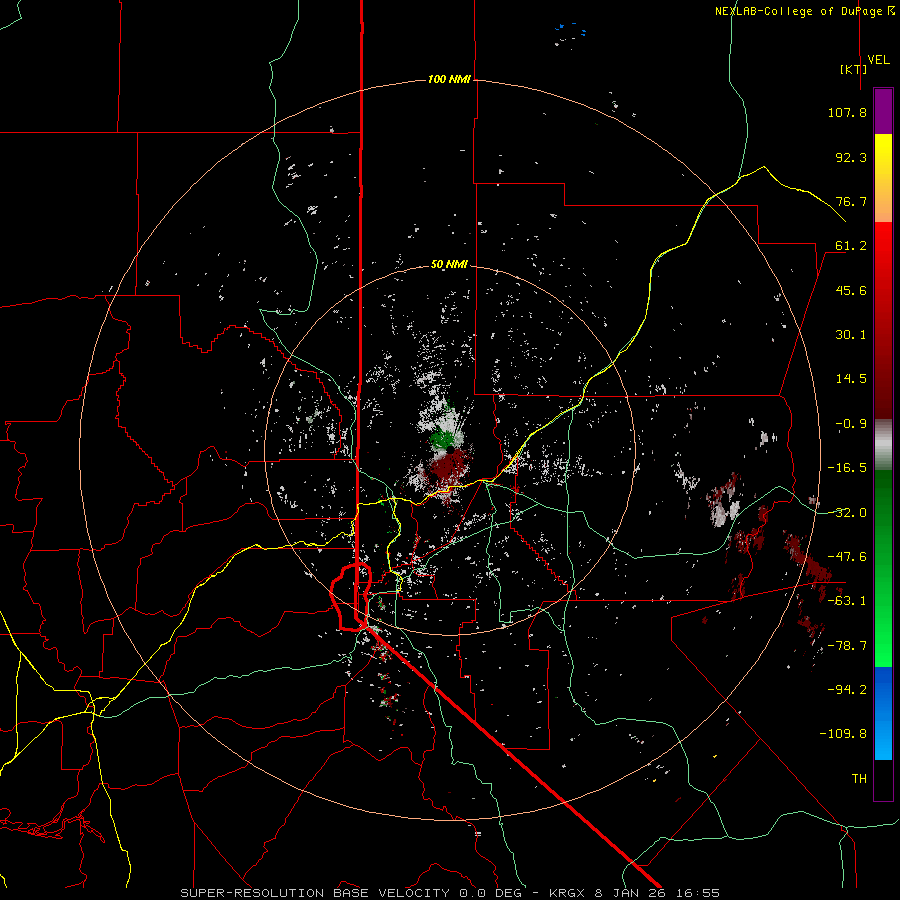Click the 107.8 value on the velocity scale
900x900 pixels.
click(847, 112)
